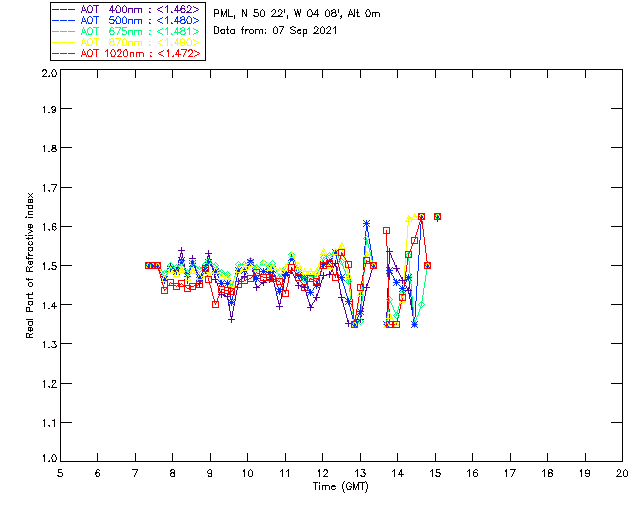Viewport: 640px width, 512px height.
Task: Click the 1.7 y-axis tick label
Action: point(49,187)
